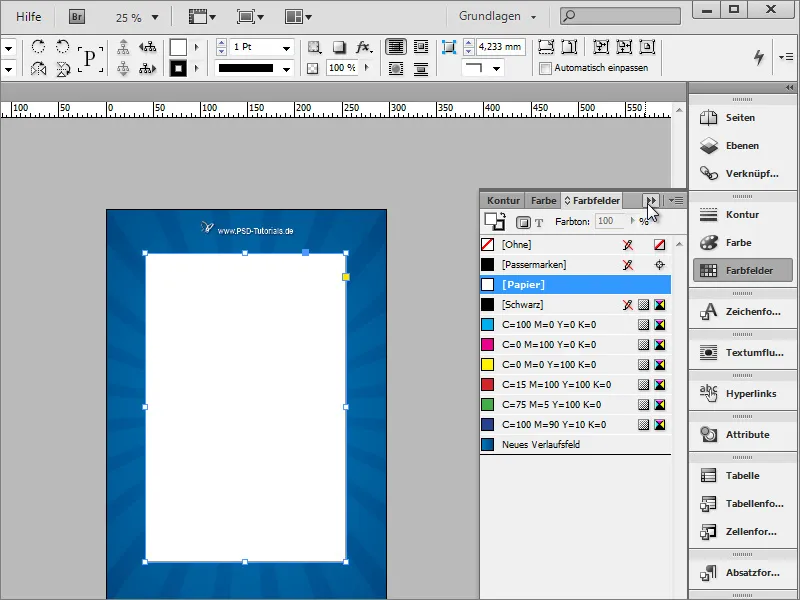Open Adobe Bridge via the Br icon
This screenshot has width=800, height=600.
76,16
